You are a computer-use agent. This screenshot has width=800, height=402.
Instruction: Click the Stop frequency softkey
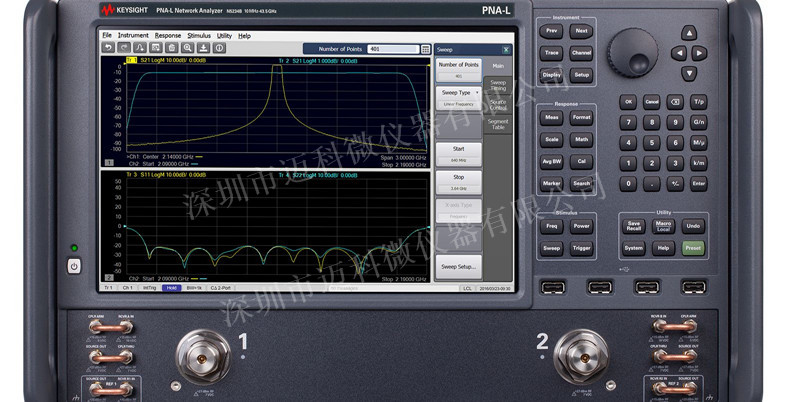[x=459, y=182]
